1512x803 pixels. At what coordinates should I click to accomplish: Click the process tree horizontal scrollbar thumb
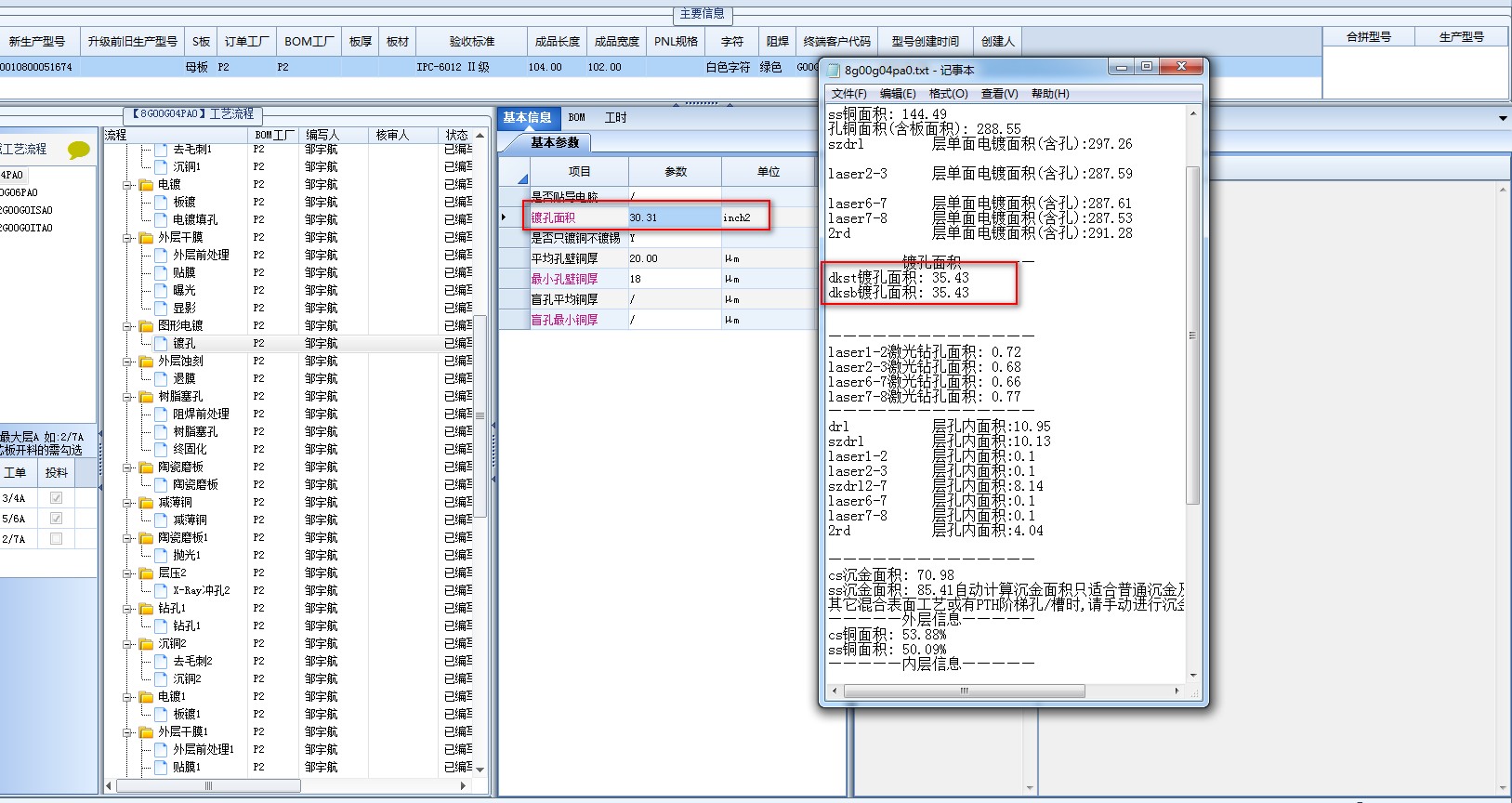[207, 786]
